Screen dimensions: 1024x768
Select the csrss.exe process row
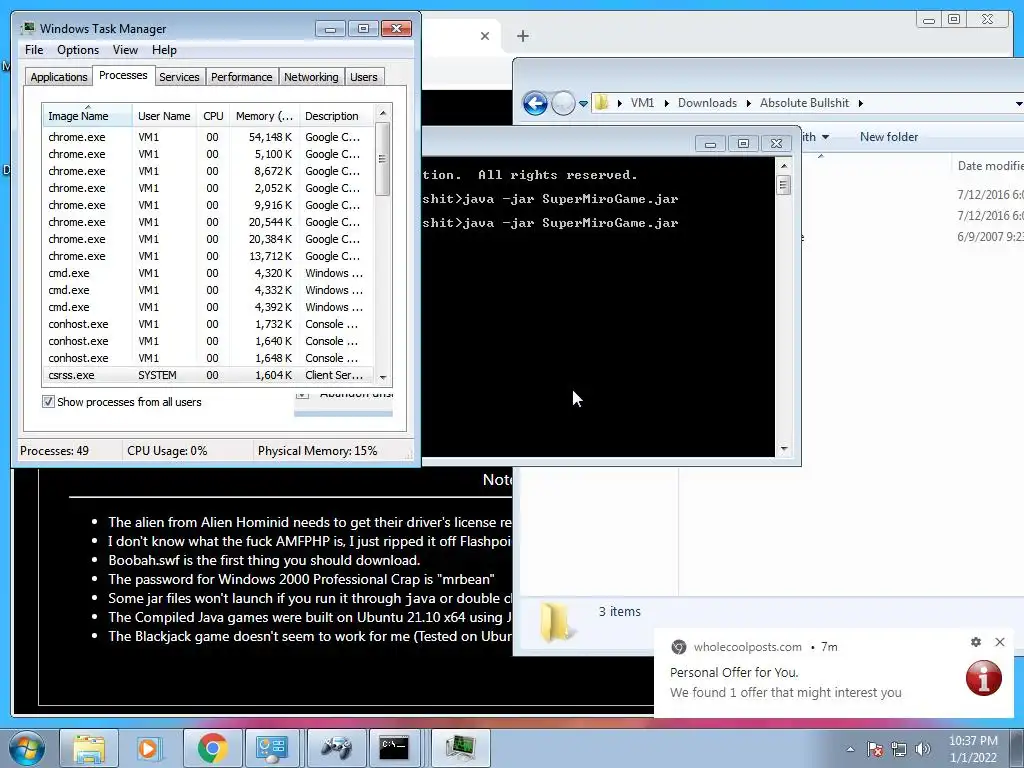click(208, 375)
